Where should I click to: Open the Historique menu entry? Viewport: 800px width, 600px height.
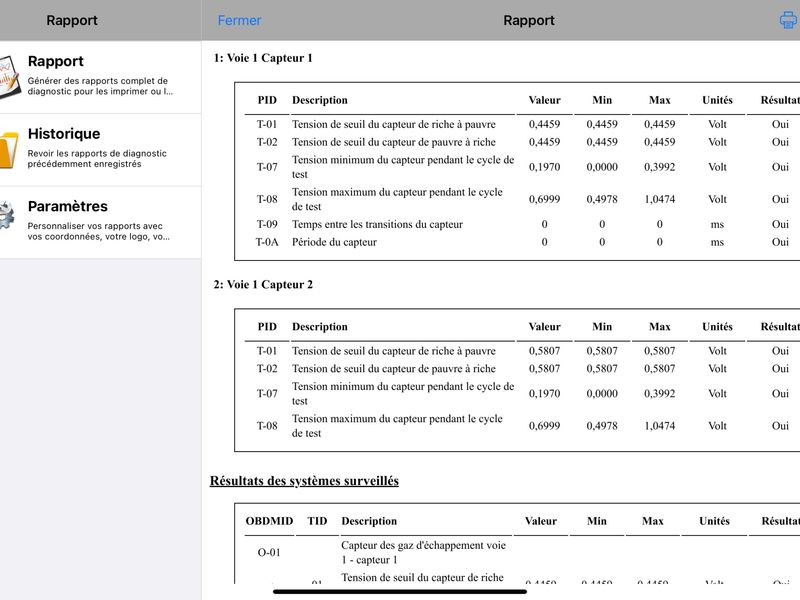pyautogui.click(x=101, y=149)
